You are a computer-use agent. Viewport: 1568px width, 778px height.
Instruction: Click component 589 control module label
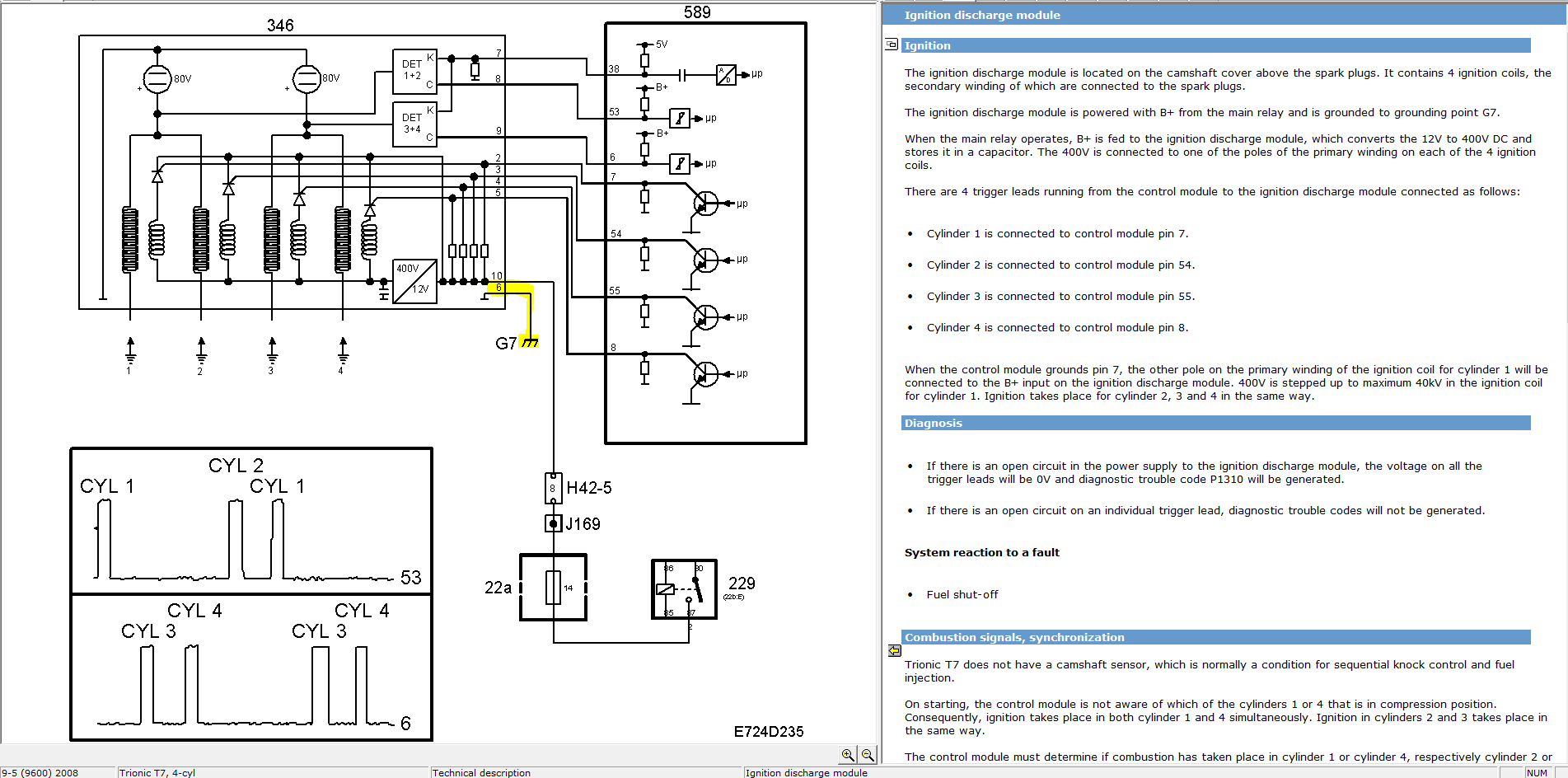pyautogui.click(x=697, y=12)
